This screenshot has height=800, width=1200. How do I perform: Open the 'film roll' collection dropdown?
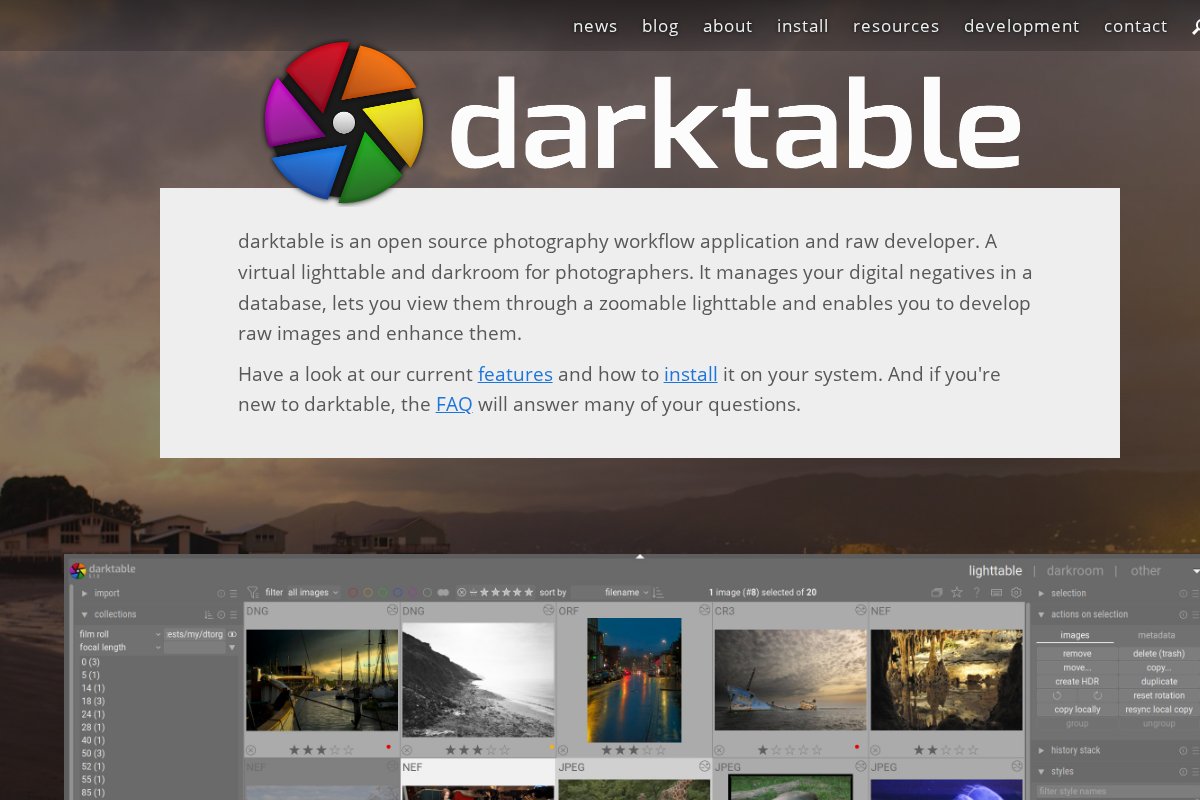coord(119,634)
